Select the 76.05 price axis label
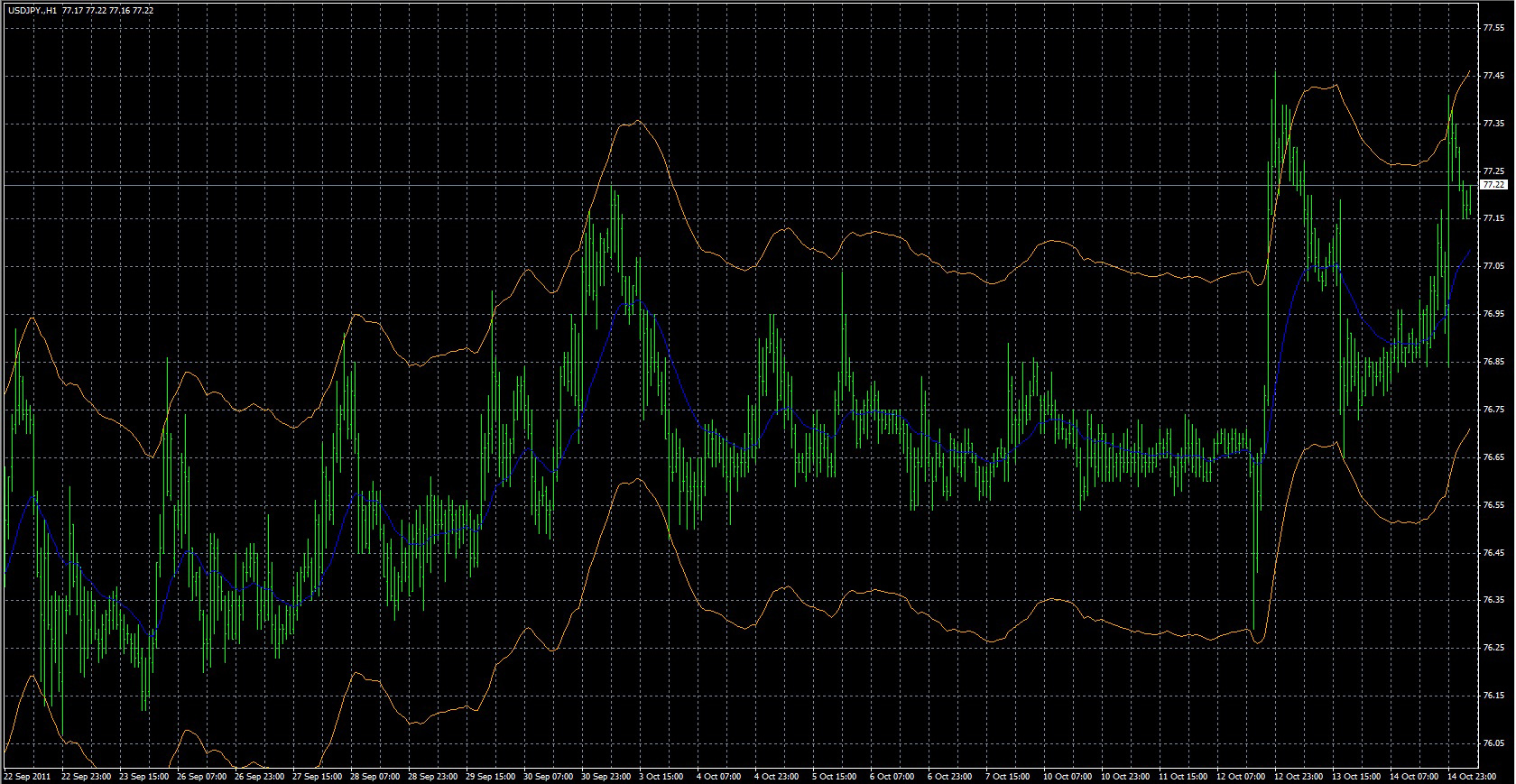This screenshot has height=784, width=1516. point(1493,743)
